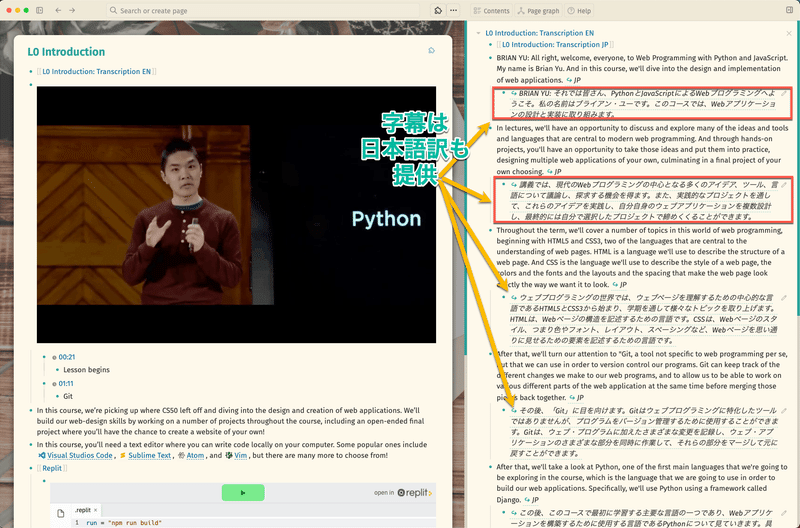Jump to timestamp 01:11

click(66, 384)
